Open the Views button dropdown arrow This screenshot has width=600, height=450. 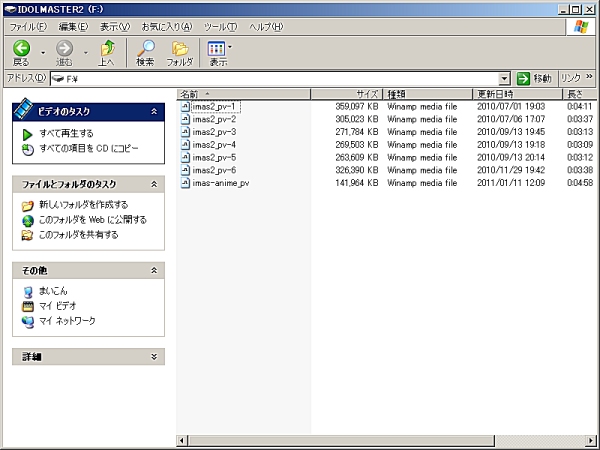pos(230,47)
